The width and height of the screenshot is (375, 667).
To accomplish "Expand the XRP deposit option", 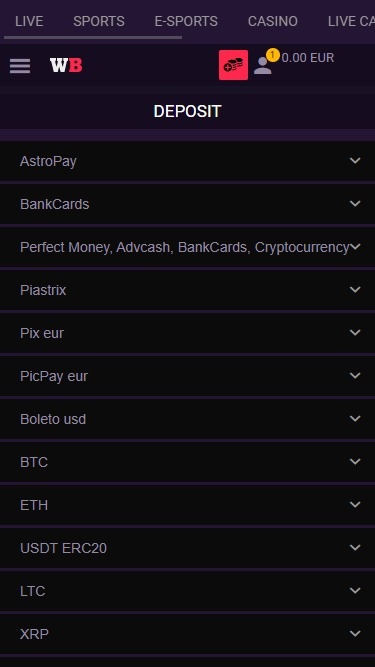I will click(x=188, y=634).
